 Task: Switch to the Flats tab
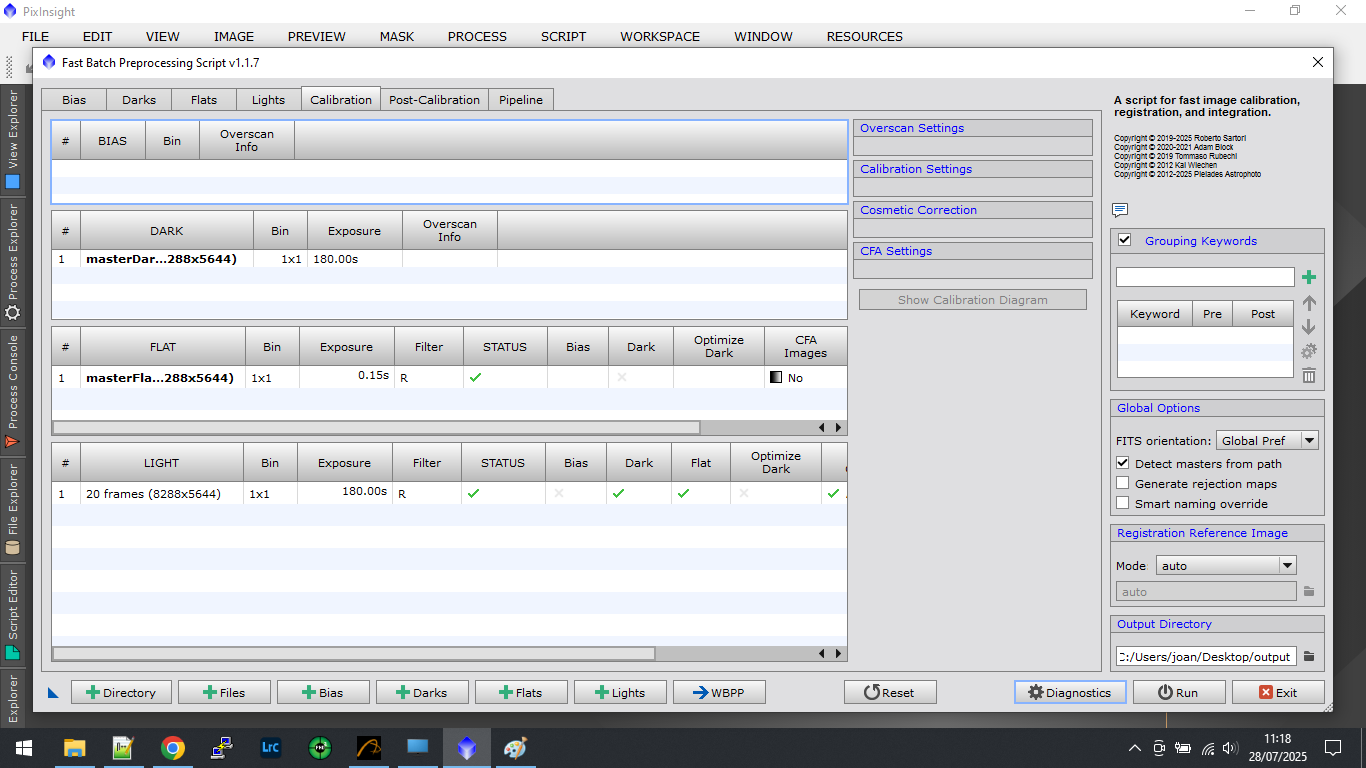[204, 100]
